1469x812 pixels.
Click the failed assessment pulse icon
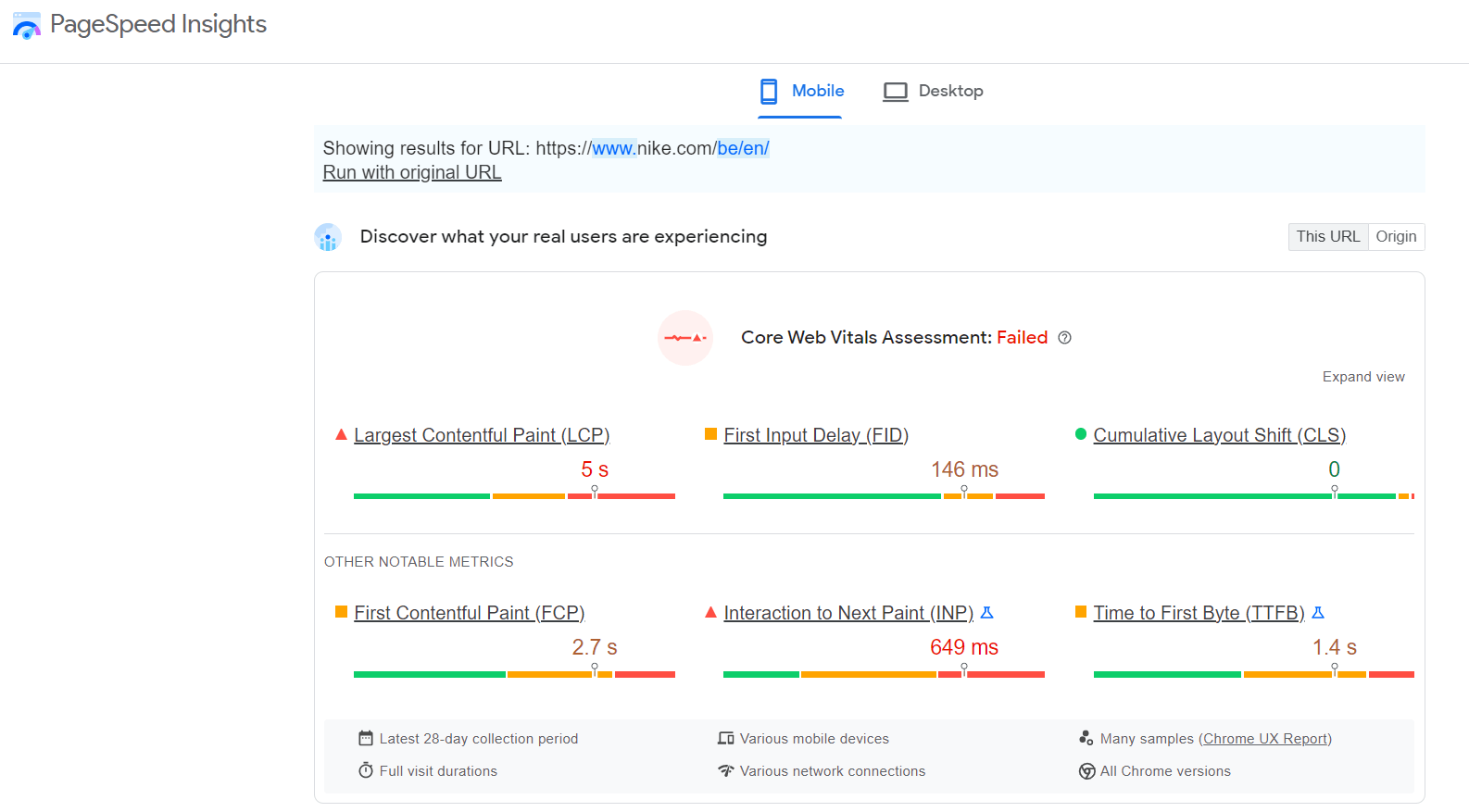[685, 338]
